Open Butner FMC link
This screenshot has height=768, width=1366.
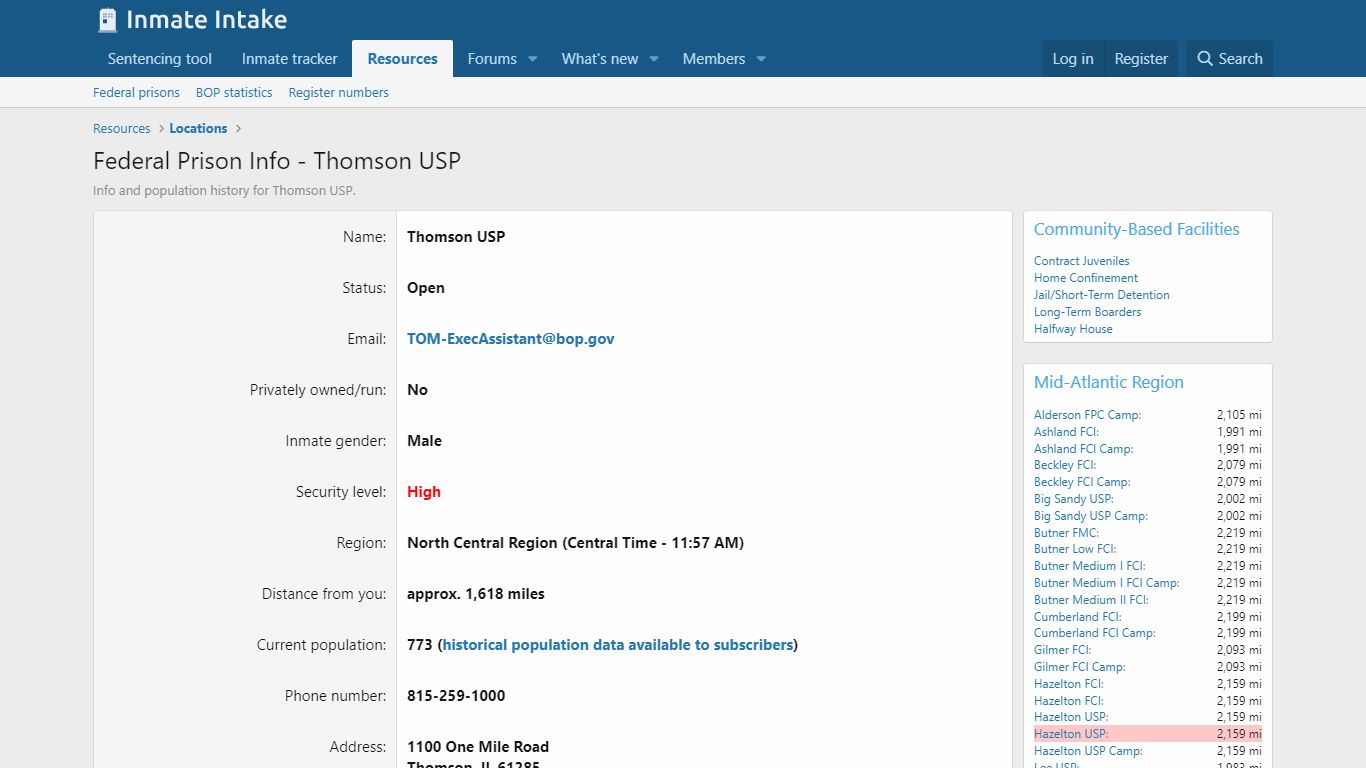click(x=1066, y=533)
